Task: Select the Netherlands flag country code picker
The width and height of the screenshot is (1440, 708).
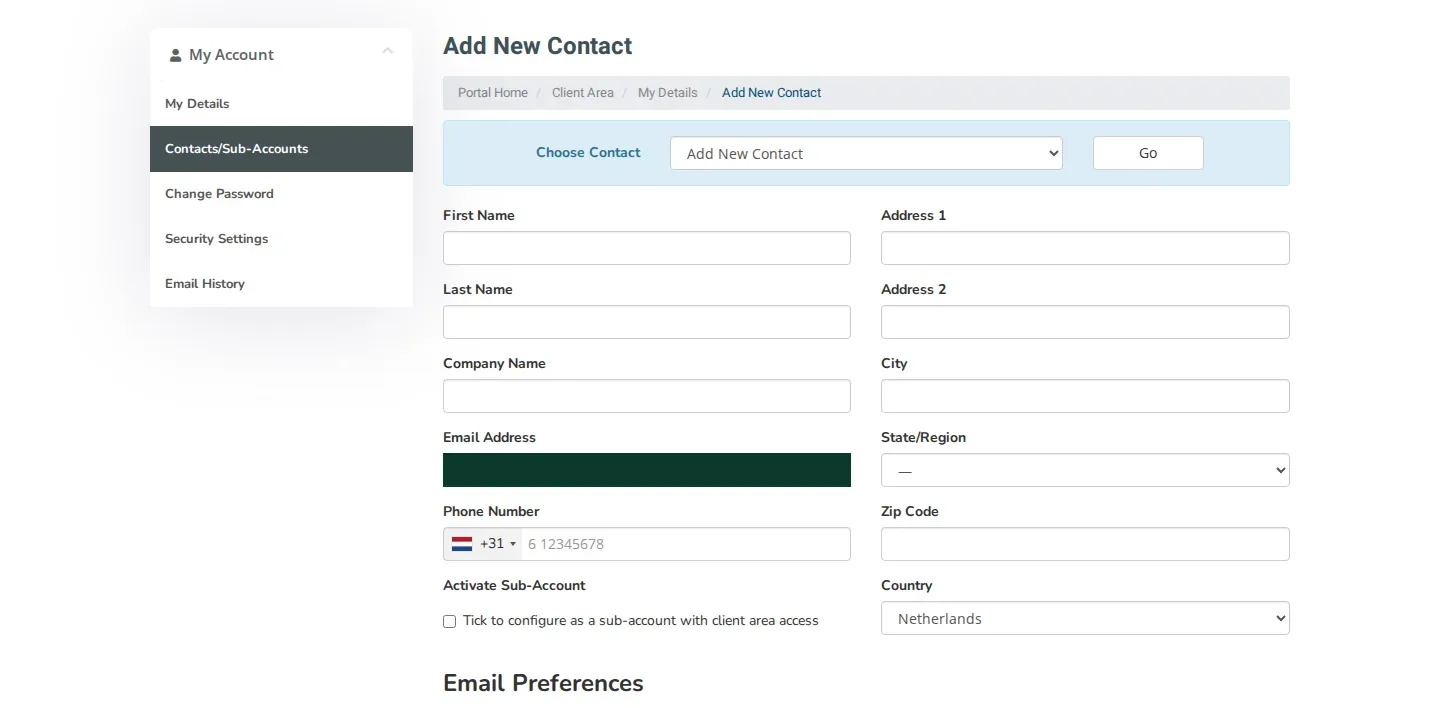Action: [483, 544]
